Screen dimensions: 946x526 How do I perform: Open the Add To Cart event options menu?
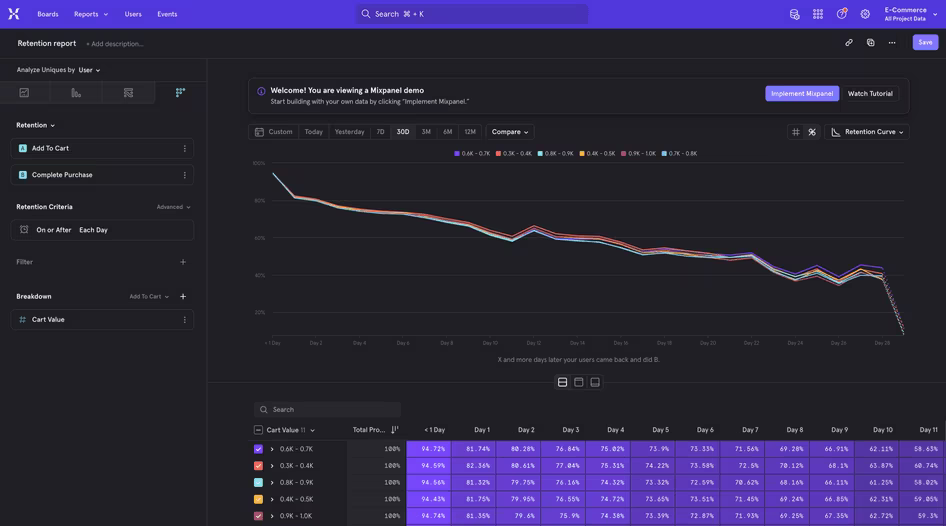click(x=185, y=148)
